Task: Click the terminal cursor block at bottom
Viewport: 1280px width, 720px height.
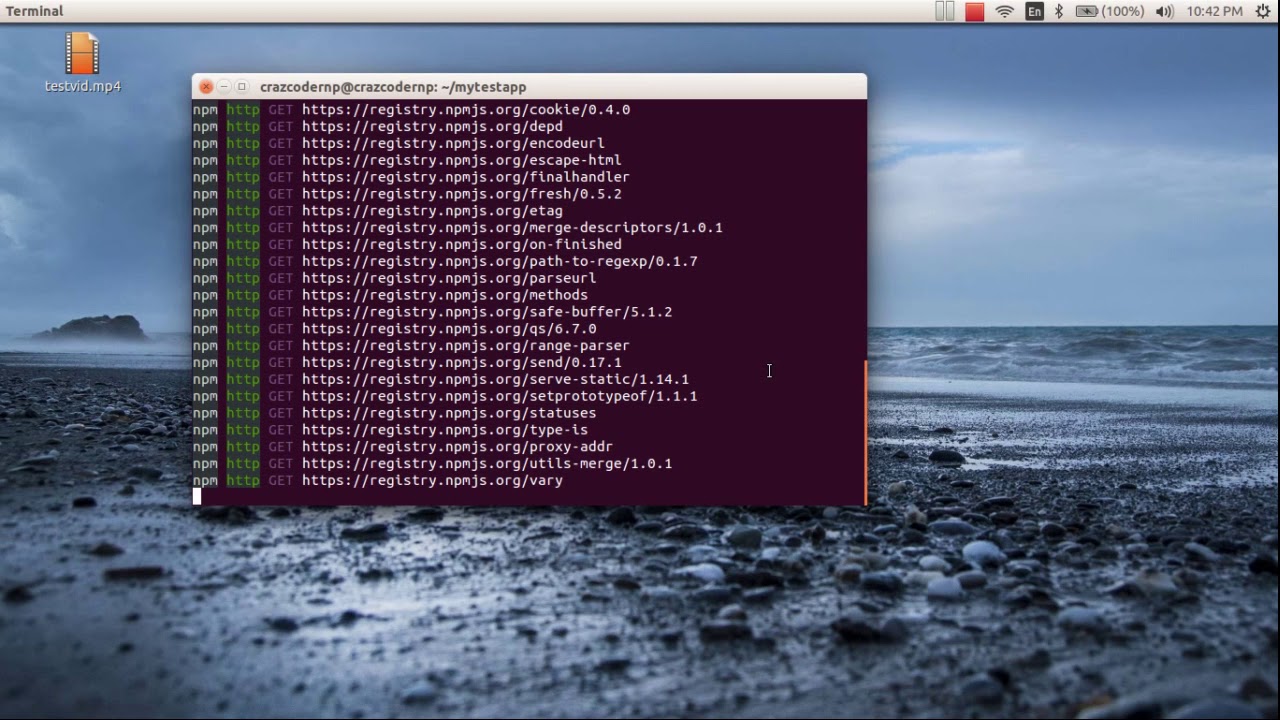Action: pyautogui.click(x=197, y=497)
